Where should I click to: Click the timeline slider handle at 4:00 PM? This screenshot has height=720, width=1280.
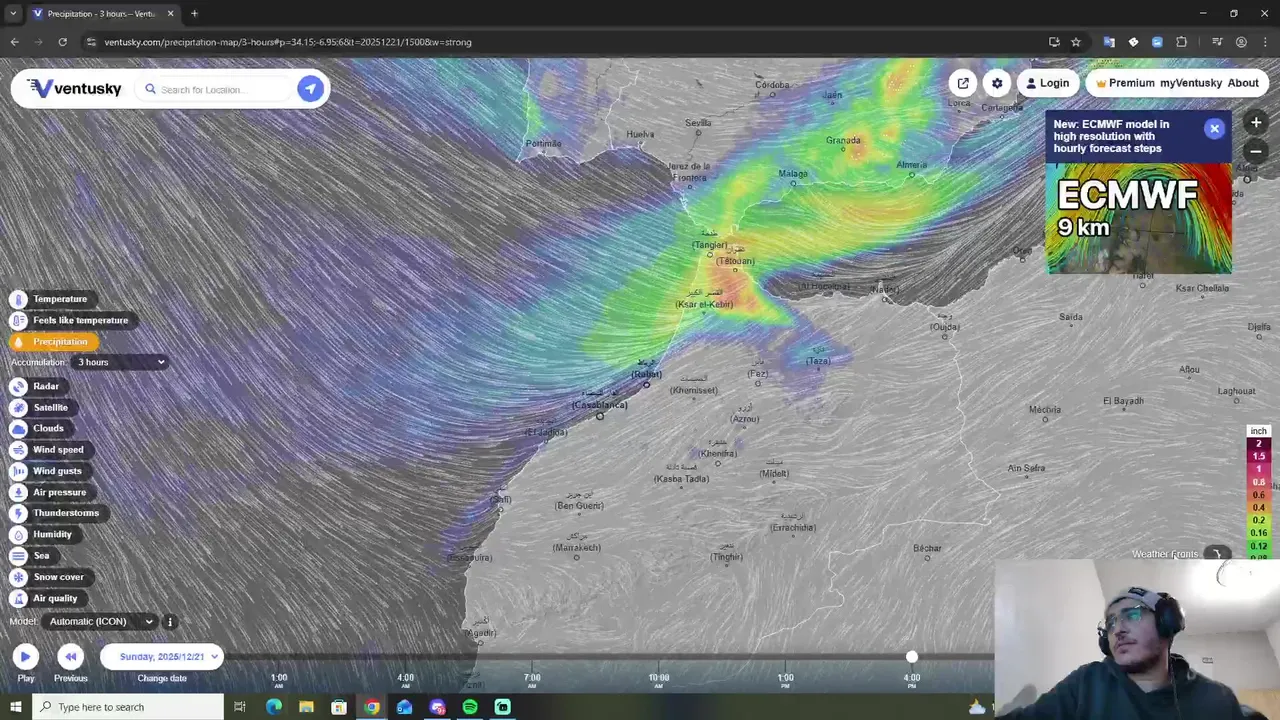[911, 657]
